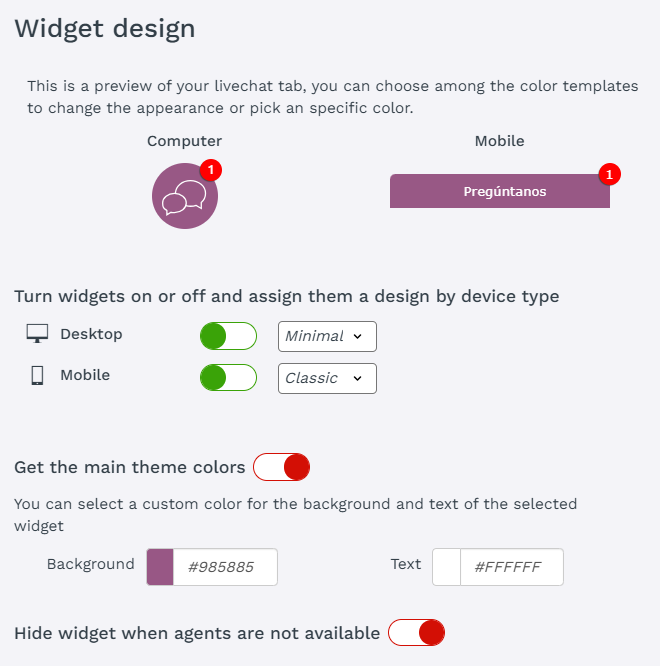Viewport: 660px width, 666px height.
Task: Click the white text color swatch
Action: click(446, 567)
